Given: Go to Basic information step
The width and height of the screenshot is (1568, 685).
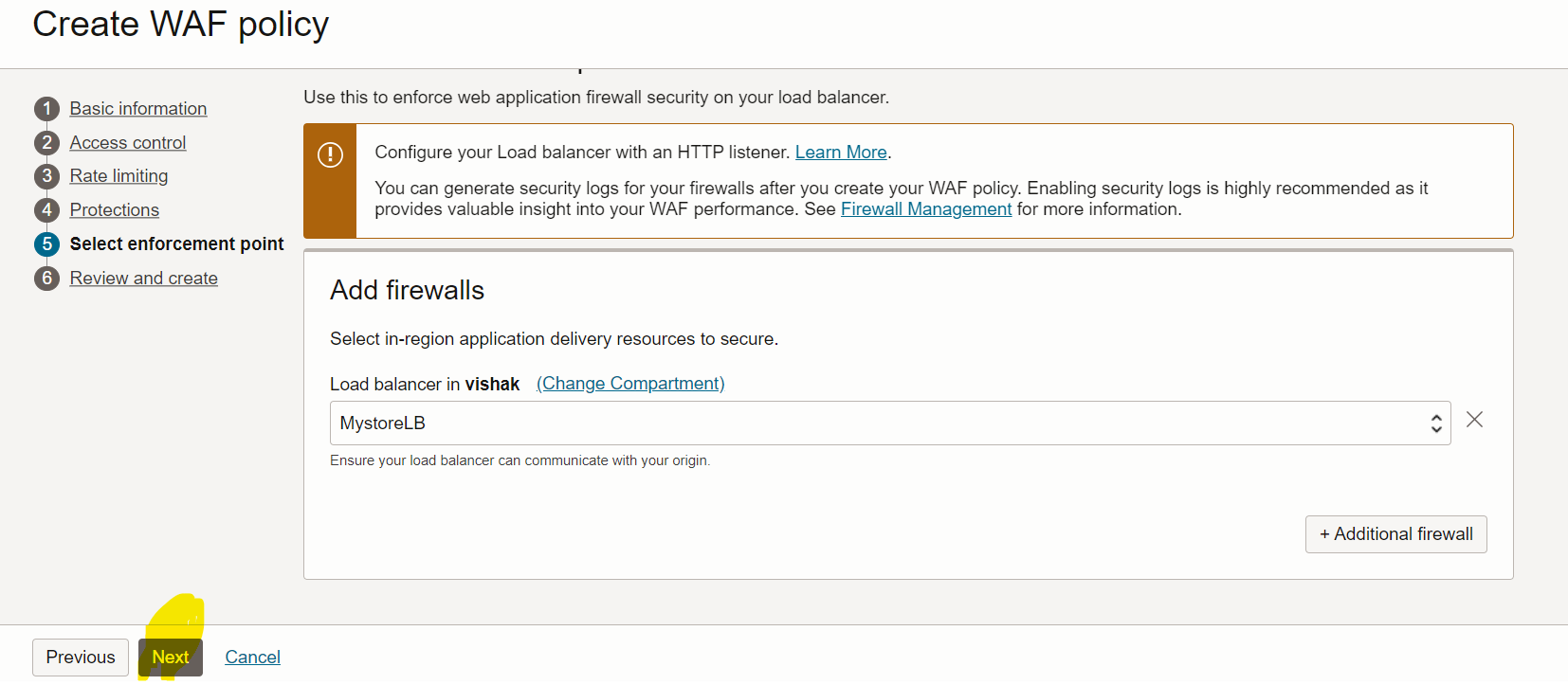Looking at the screenshot, I should [138, 109].
